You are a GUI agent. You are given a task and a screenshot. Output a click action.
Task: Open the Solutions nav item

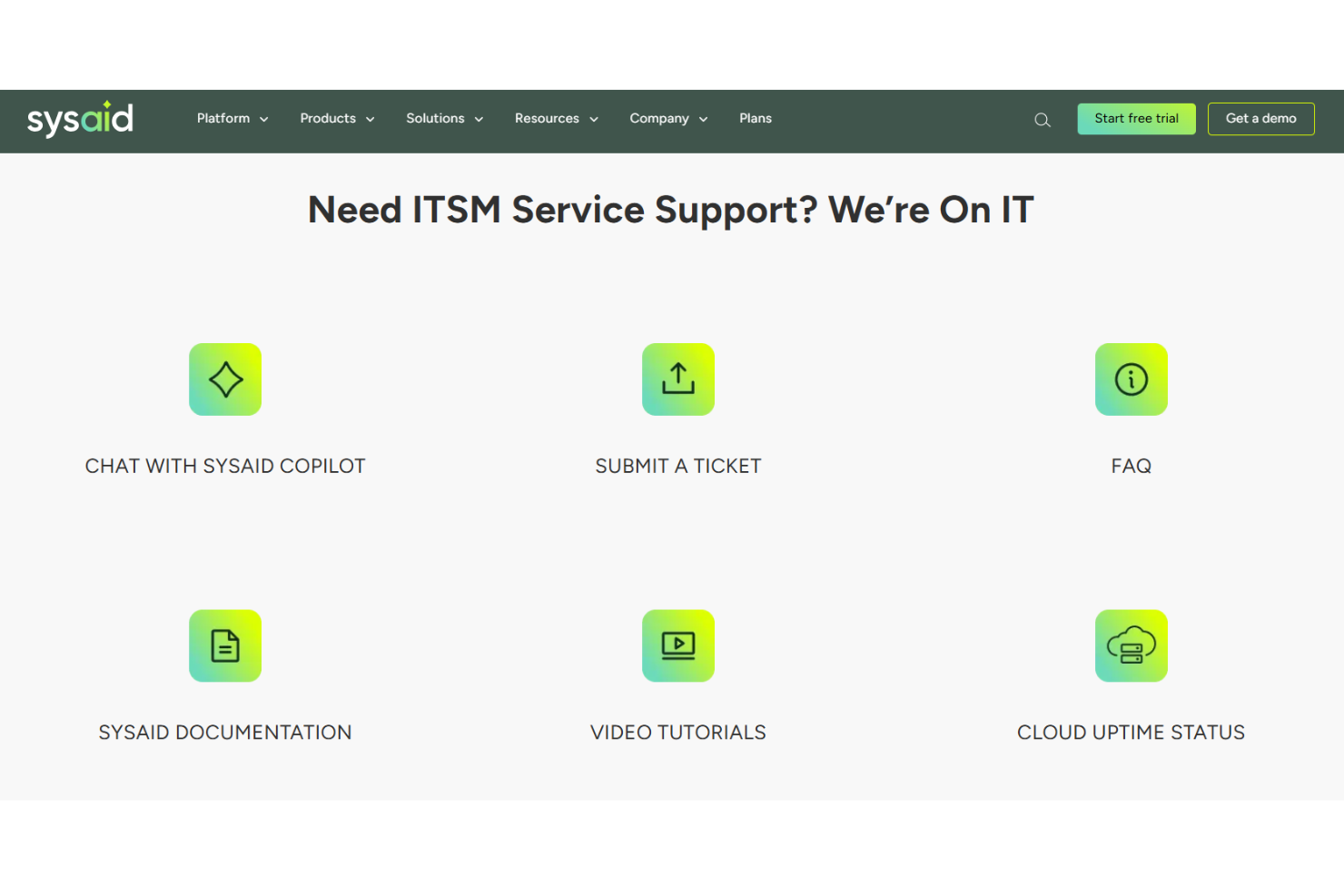435,118
